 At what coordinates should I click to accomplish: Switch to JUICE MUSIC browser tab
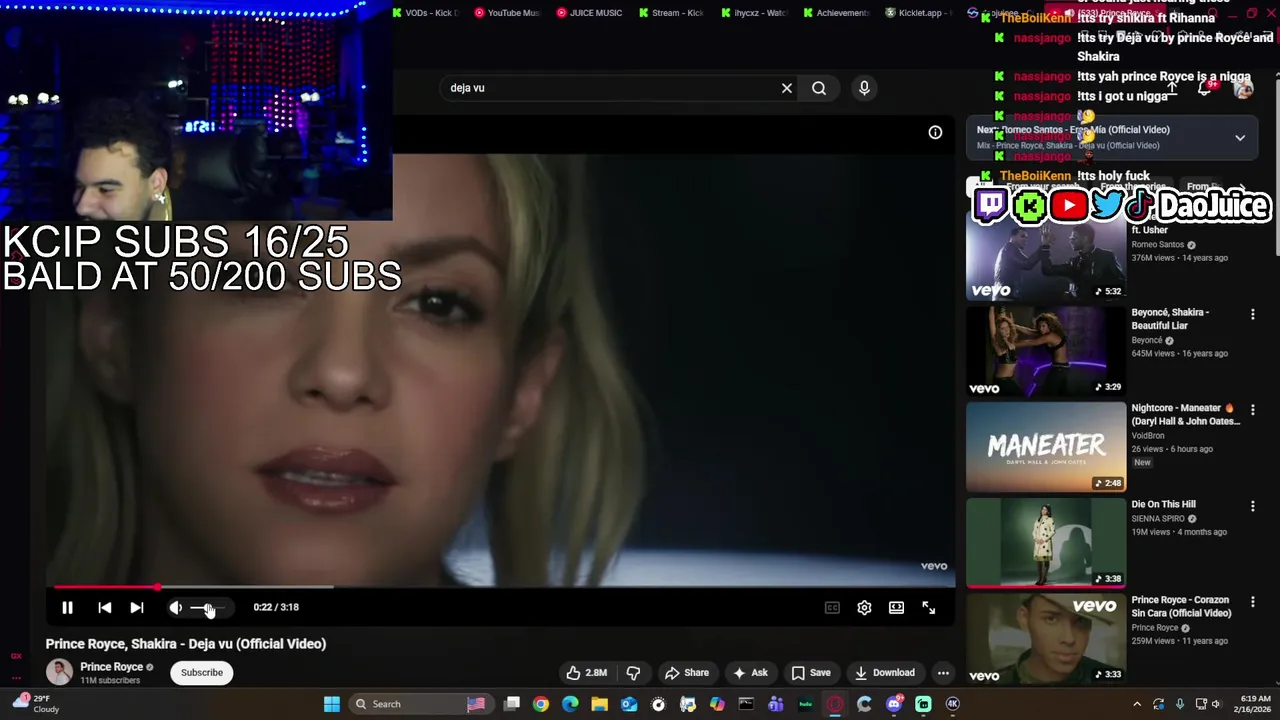point(590,13)
